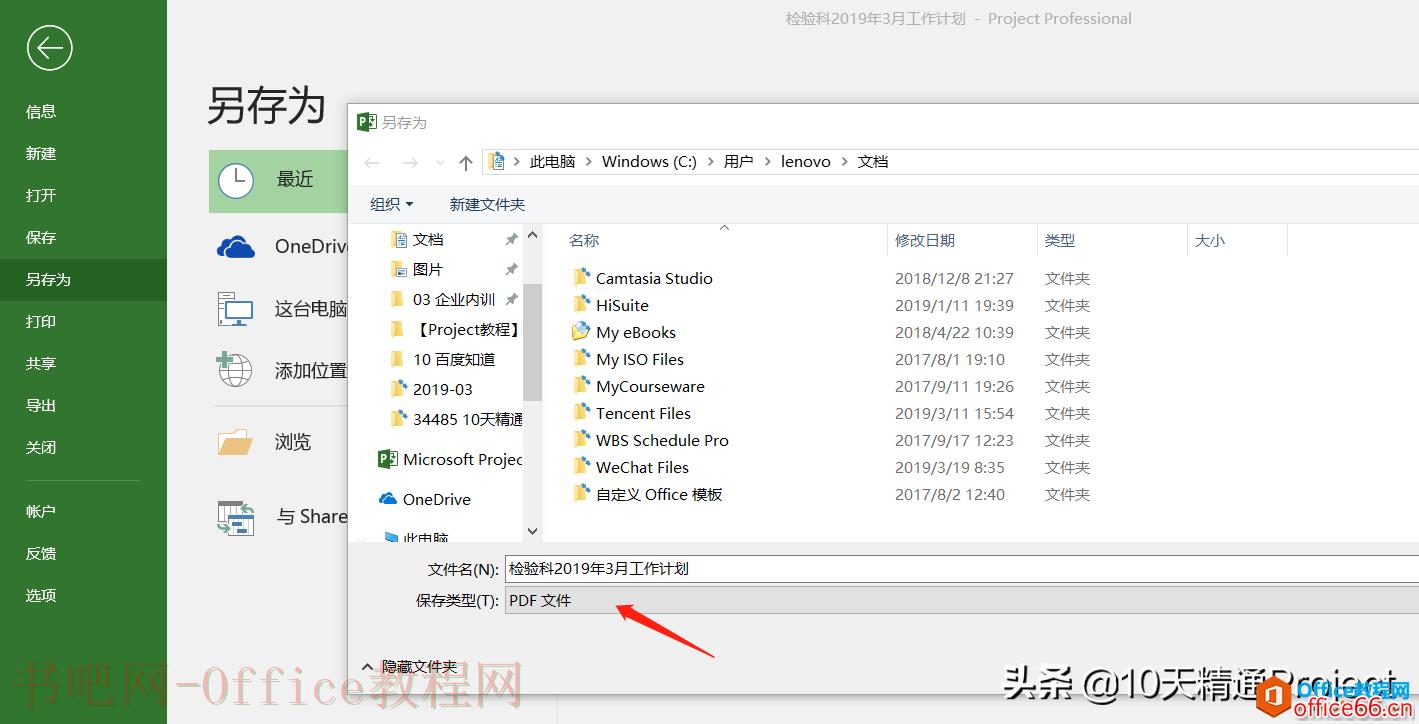The image size is (1419, 724).
Task: Select the My eBooks folder
Action: point(635,332)
